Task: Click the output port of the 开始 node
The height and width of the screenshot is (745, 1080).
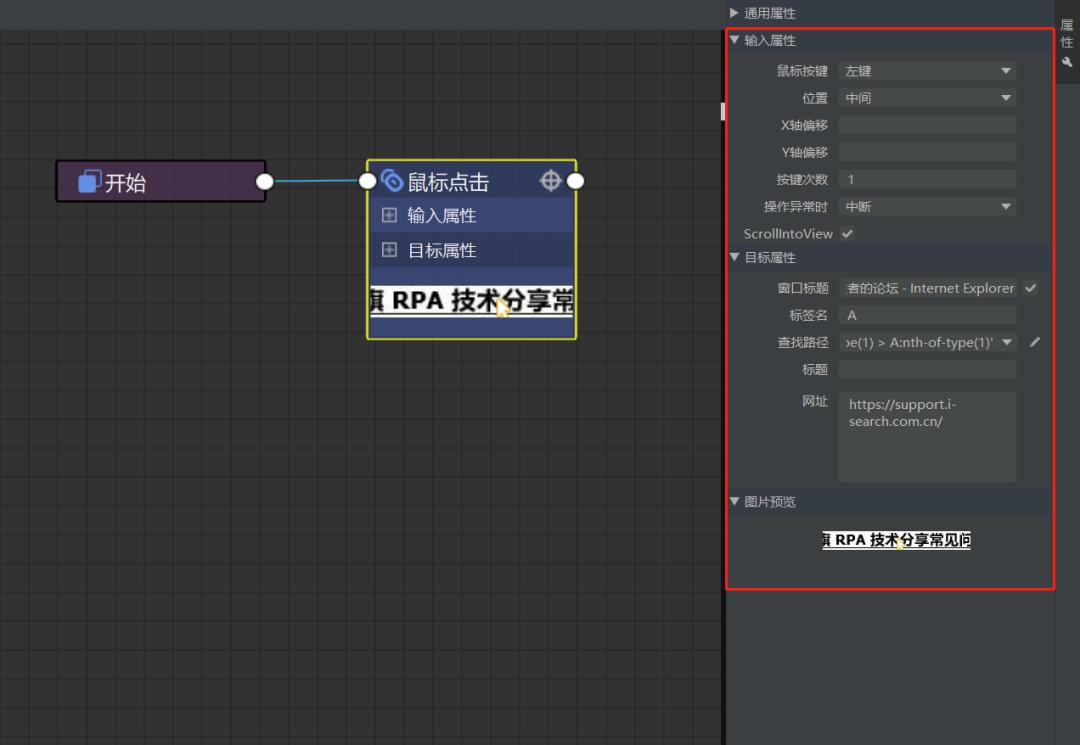Action: 264,181
